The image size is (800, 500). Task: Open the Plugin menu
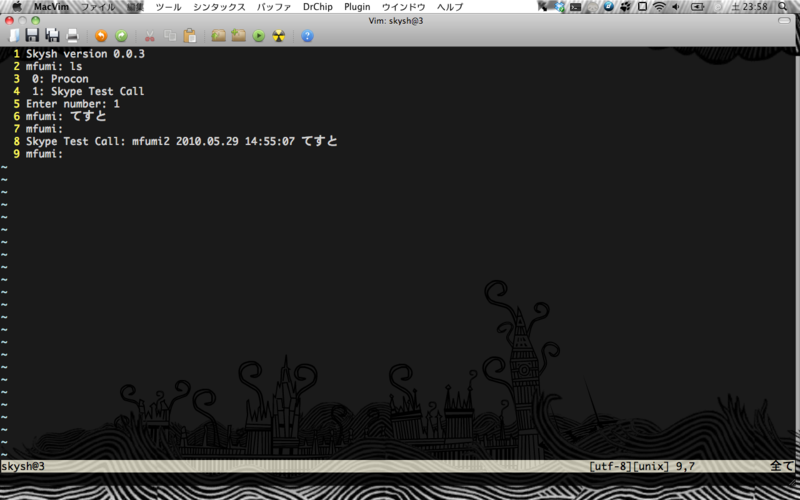click(x=357, y=7)
